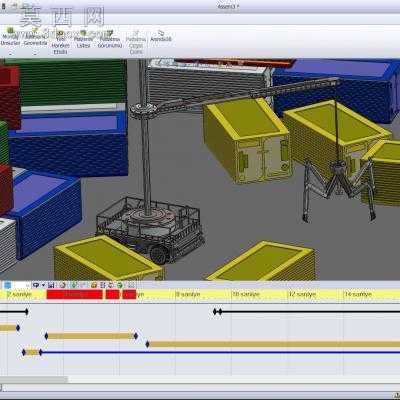
Task: Click the 8 saniye mark on the time ruler
Action: pos(188,294)
